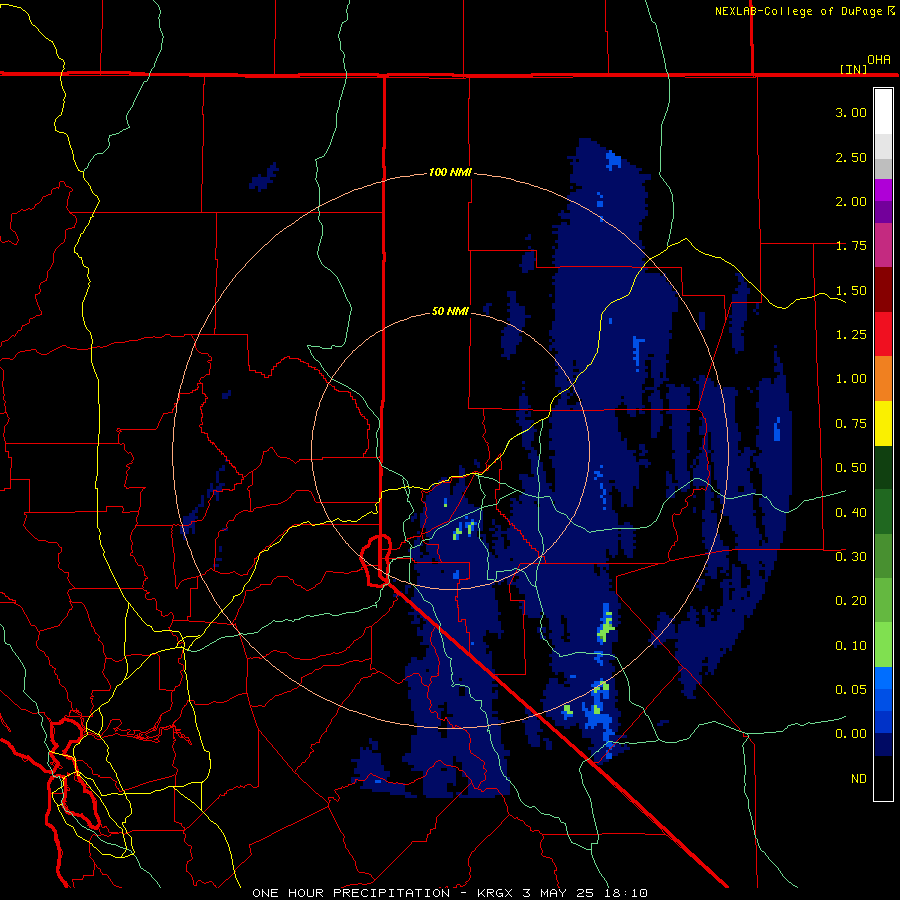900x900 pixels.
Task: Click the 0.10 legend value
Action: pos(851,646)
